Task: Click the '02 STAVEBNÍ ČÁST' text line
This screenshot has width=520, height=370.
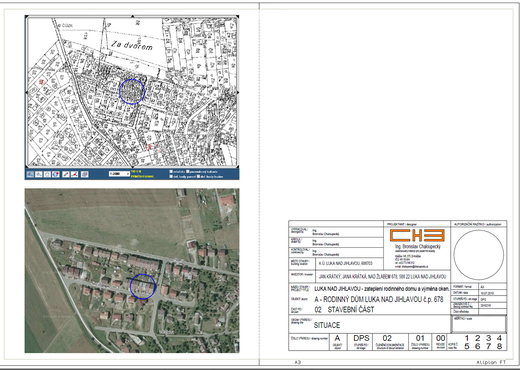Action: (344, 310)
